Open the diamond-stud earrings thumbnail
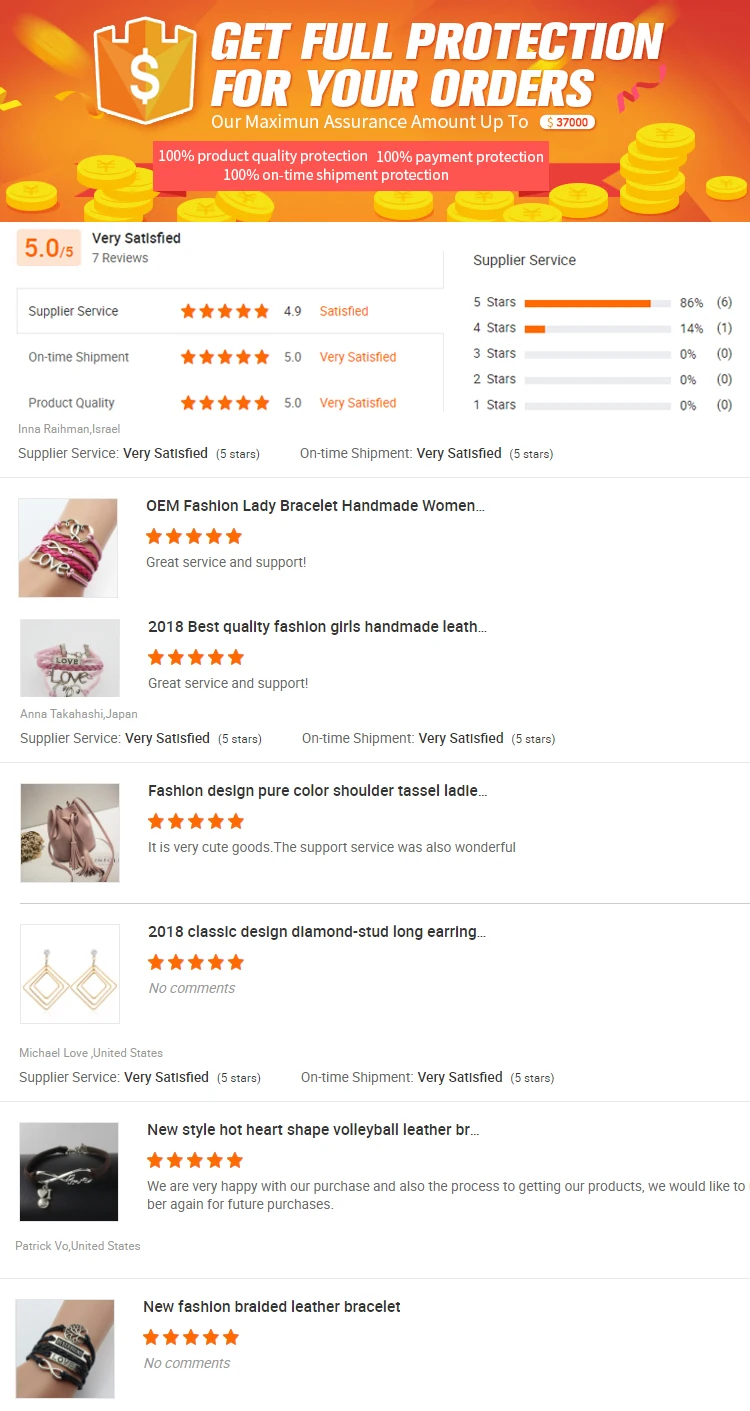 pyautogui.click(x=70, y=974)
